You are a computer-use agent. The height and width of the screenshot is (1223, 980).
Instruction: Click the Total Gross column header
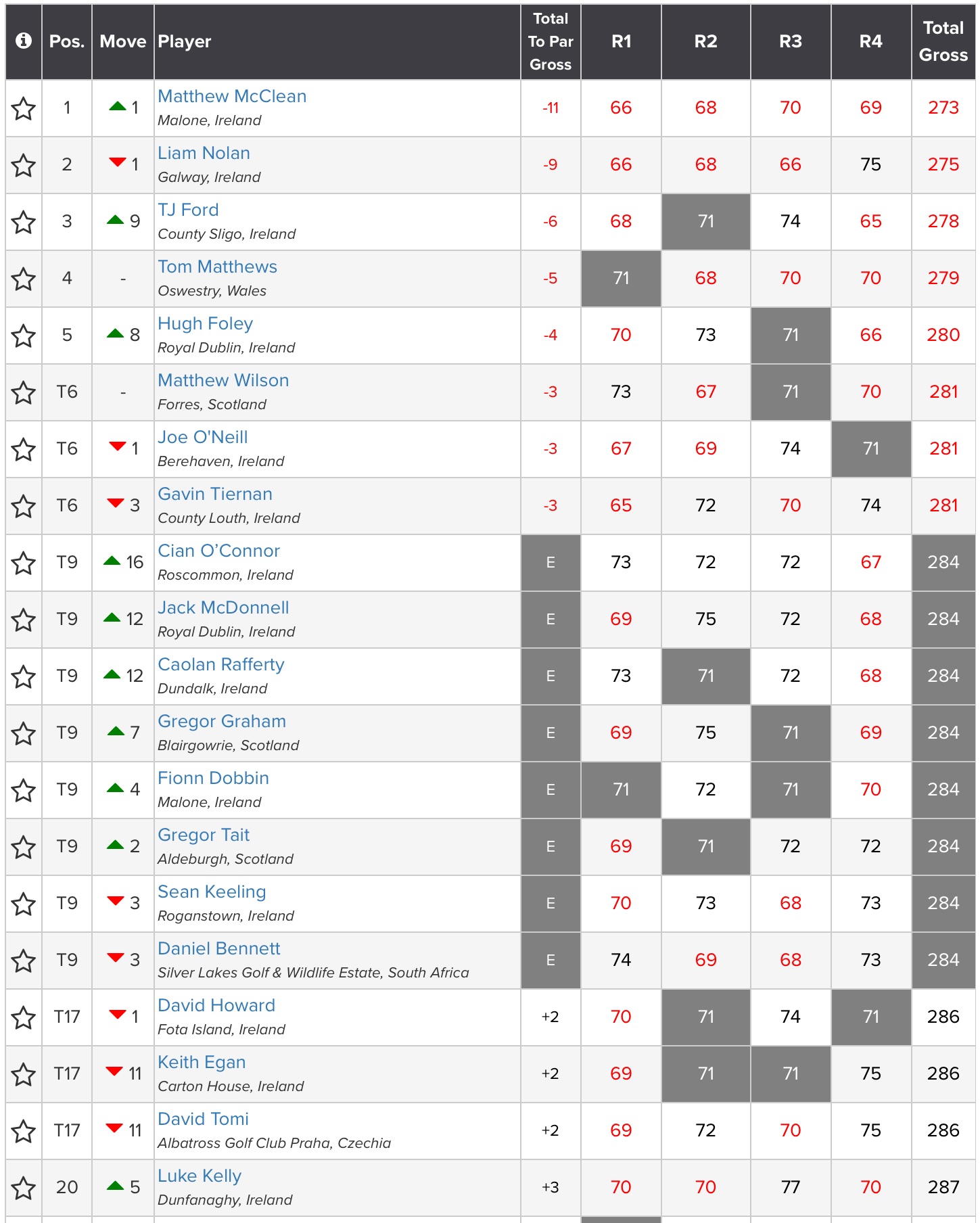tap(943, 41)
